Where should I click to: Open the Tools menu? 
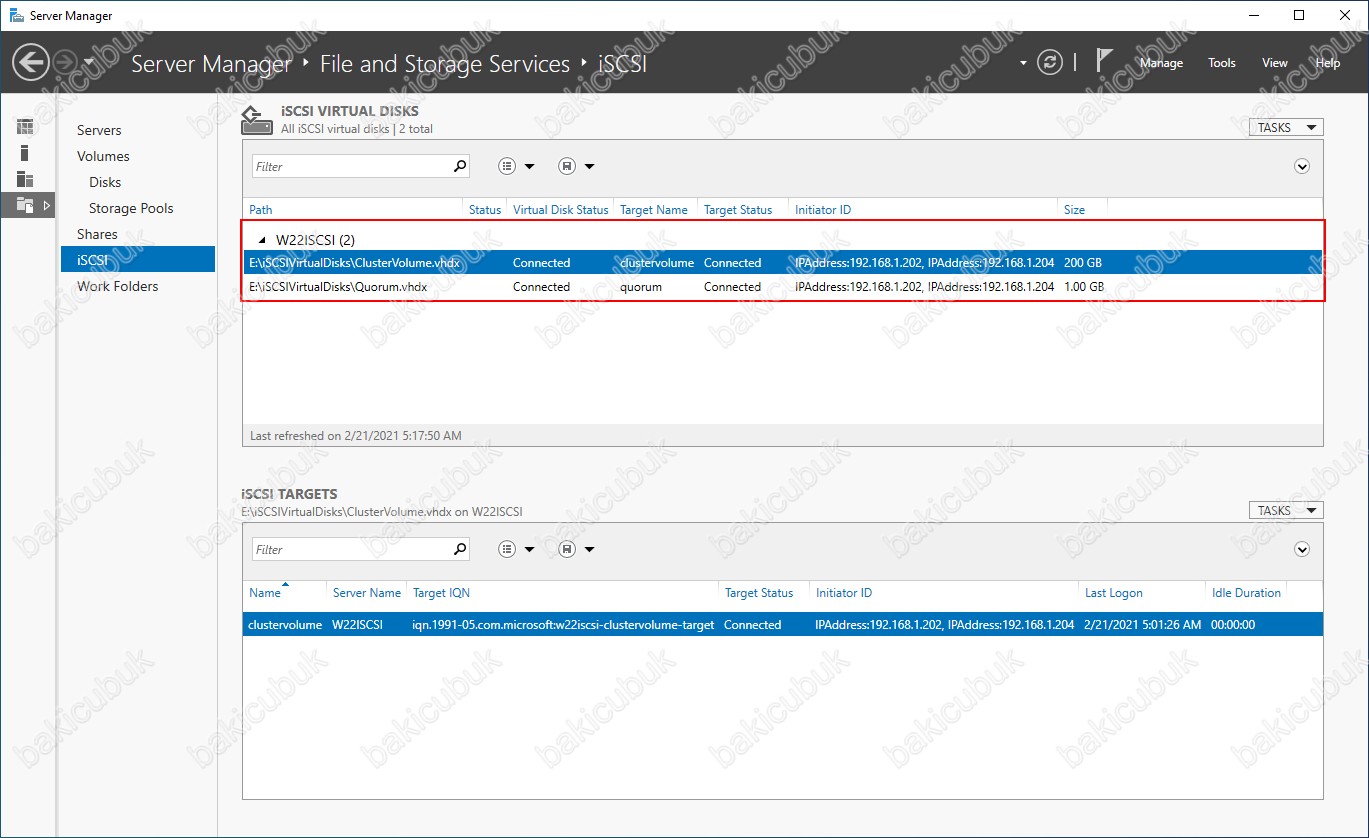[1222, 63]
